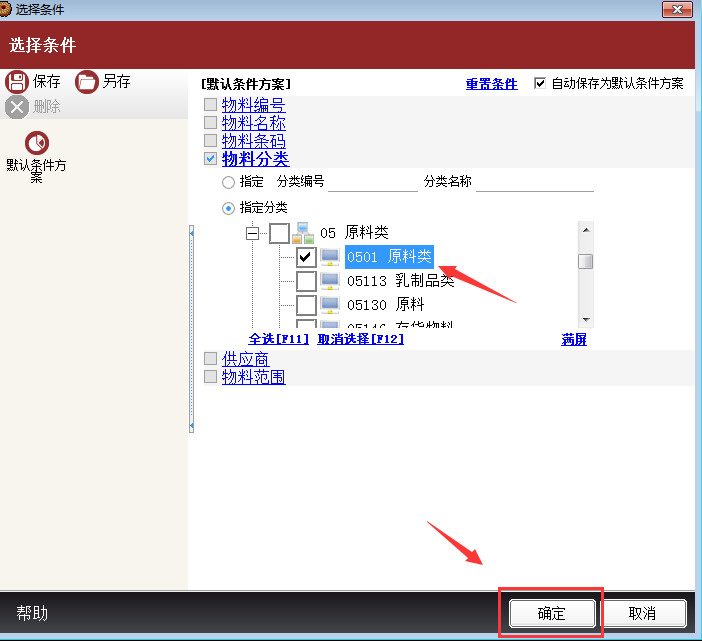The height and width of the screenshot is (641, 702).
Task: Click the 分类名称 input field
Action: coord(535,182)
